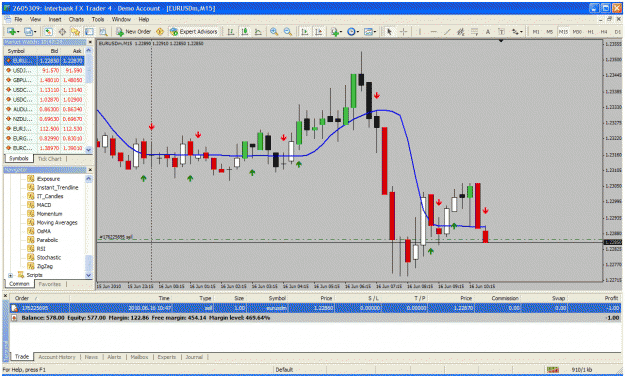This screenshot has height=376, width=625.
Task: Open the Charts menu
Action: click(x=76, y=19)
